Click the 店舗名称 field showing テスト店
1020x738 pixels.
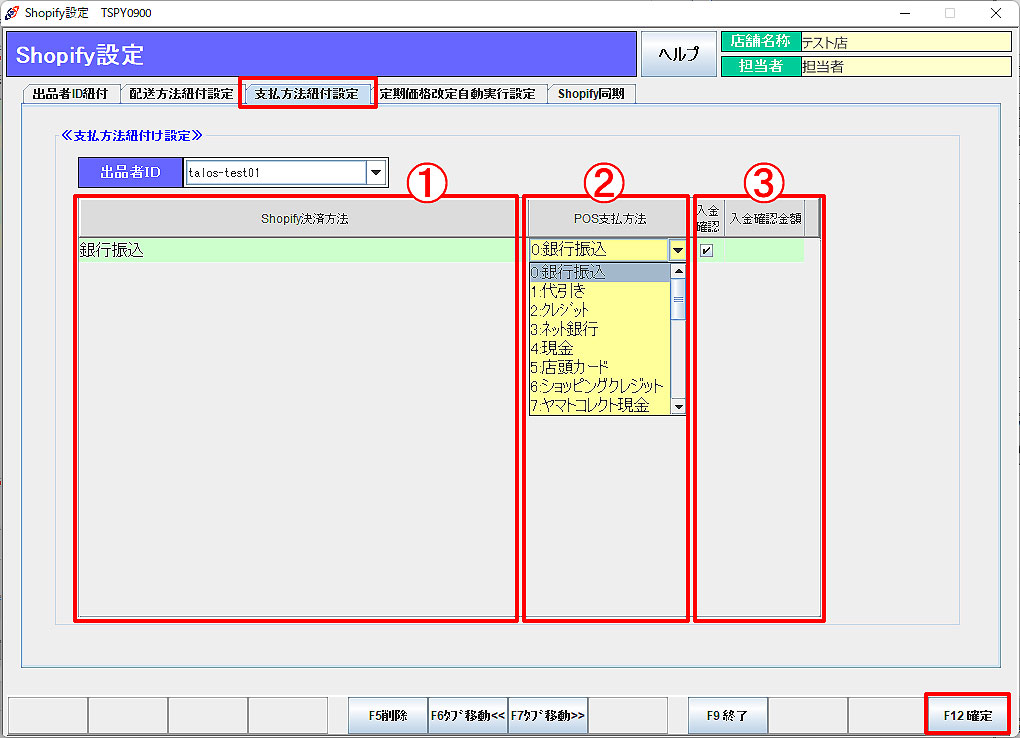click(x=906, y=42)
